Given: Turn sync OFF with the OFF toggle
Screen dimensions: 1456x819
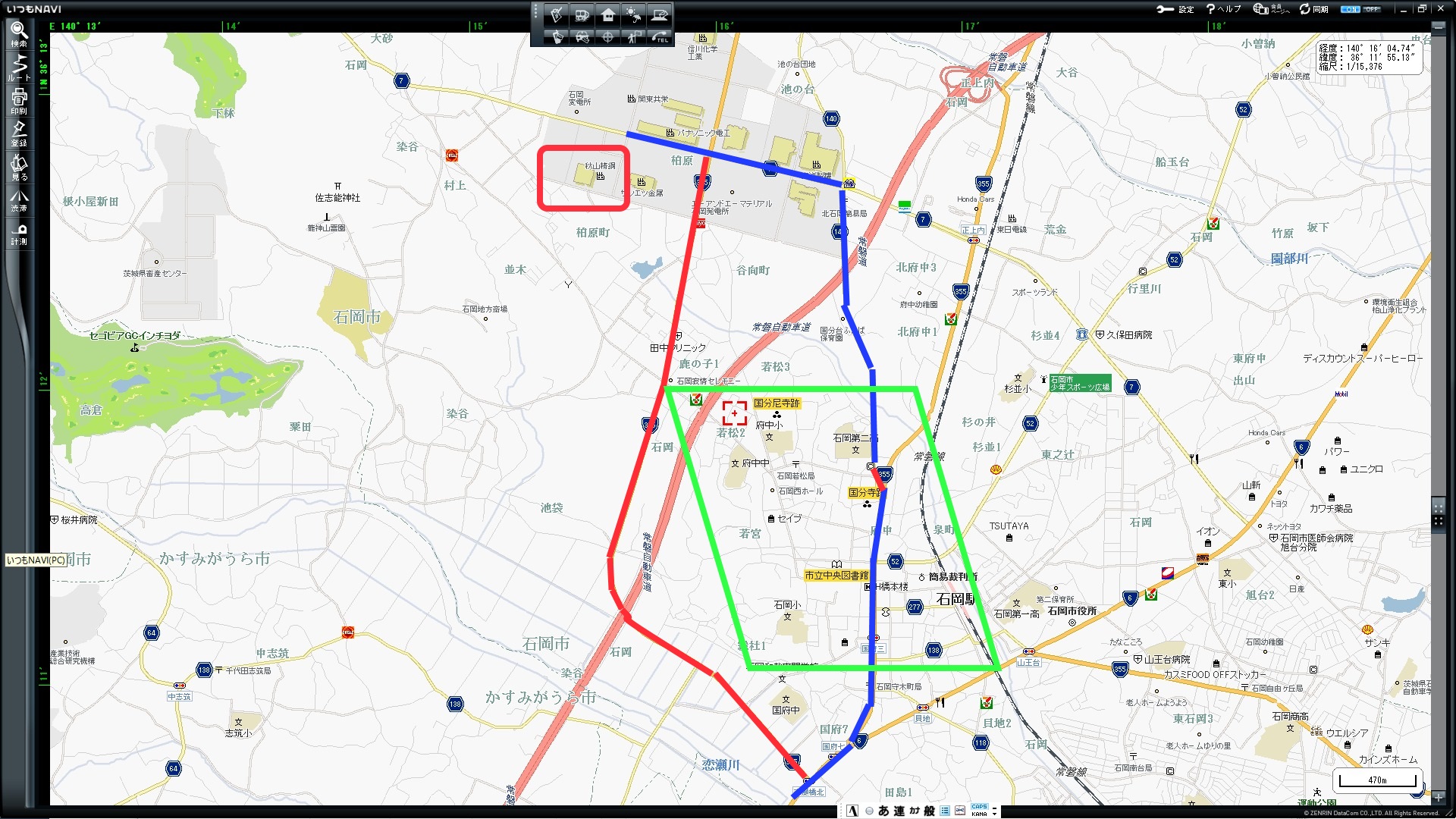Looking at the screenshot, I should click(x=1372, y=9).
